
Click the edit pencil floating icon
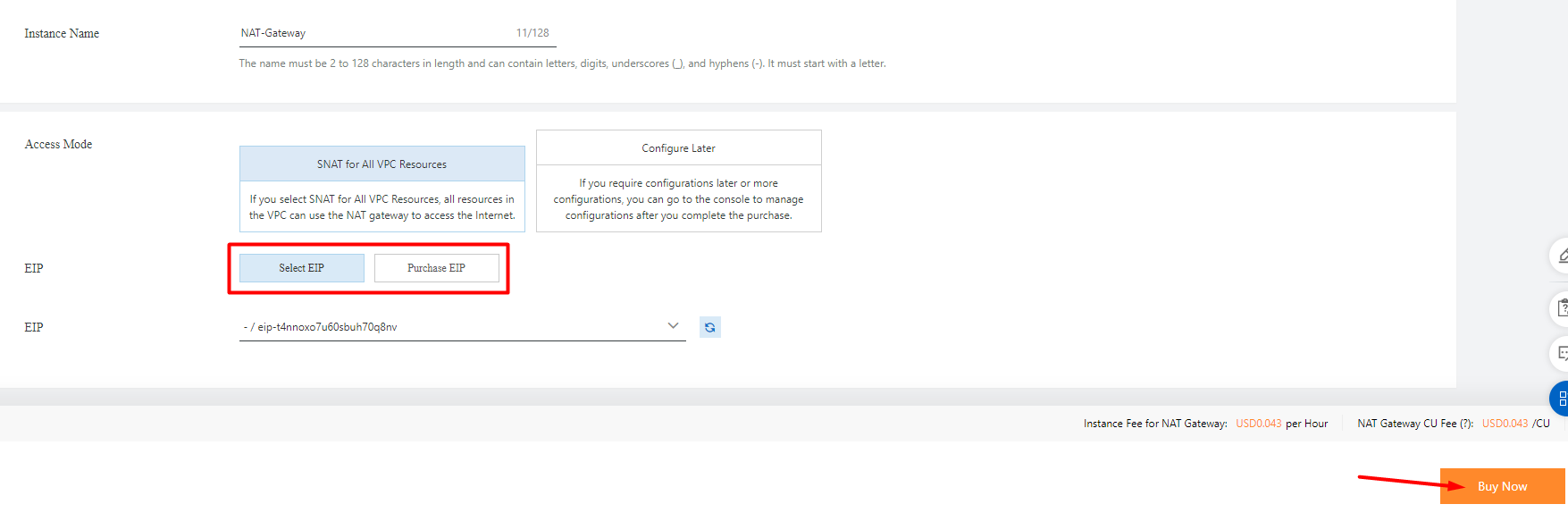click(1560, 256)
